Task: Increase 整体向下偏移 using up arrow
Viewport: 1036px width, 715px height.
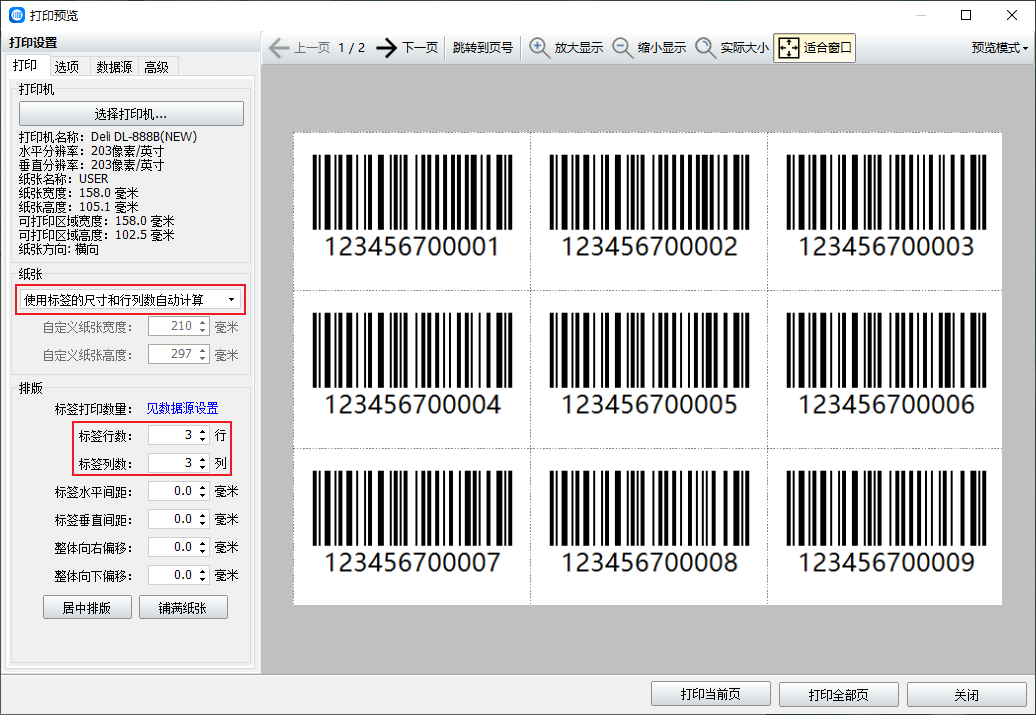Action: (202, 570)
